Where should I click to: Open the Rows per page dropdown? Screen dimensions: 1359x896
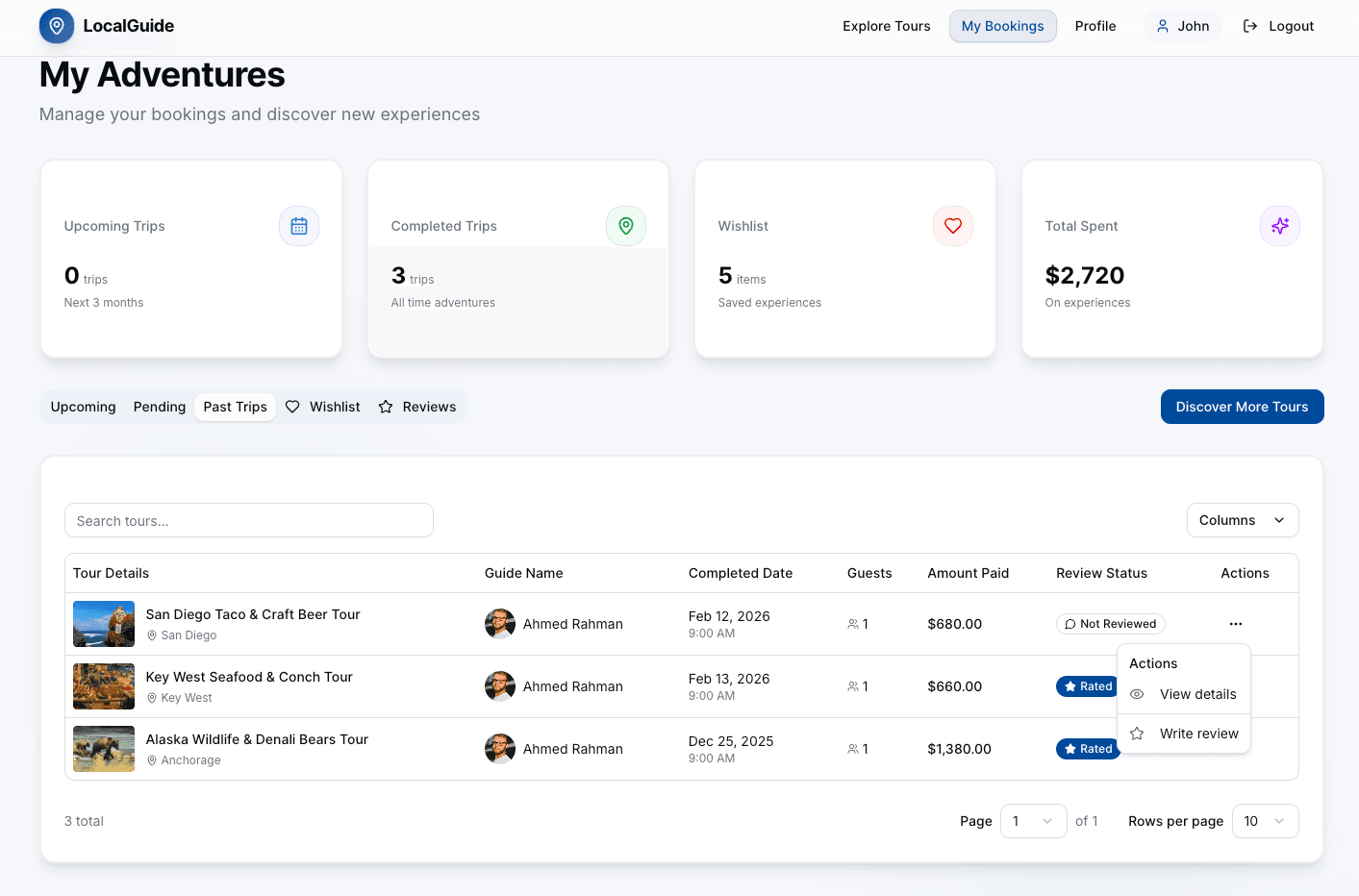[x=1265, y=821]
